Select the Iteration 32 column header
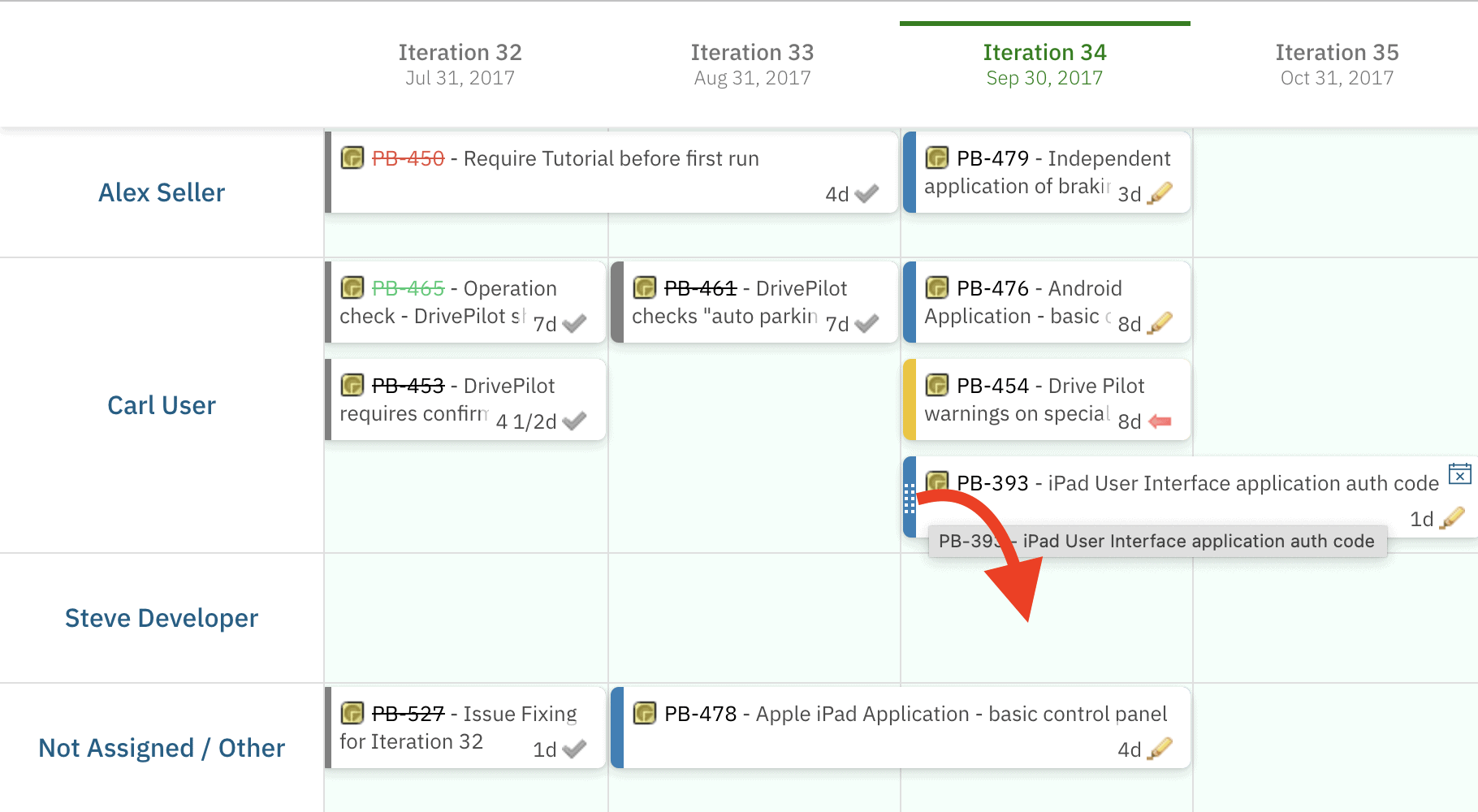Image resolution: width=1478 pixels, height=812 pixels. (x=460, y=64)
